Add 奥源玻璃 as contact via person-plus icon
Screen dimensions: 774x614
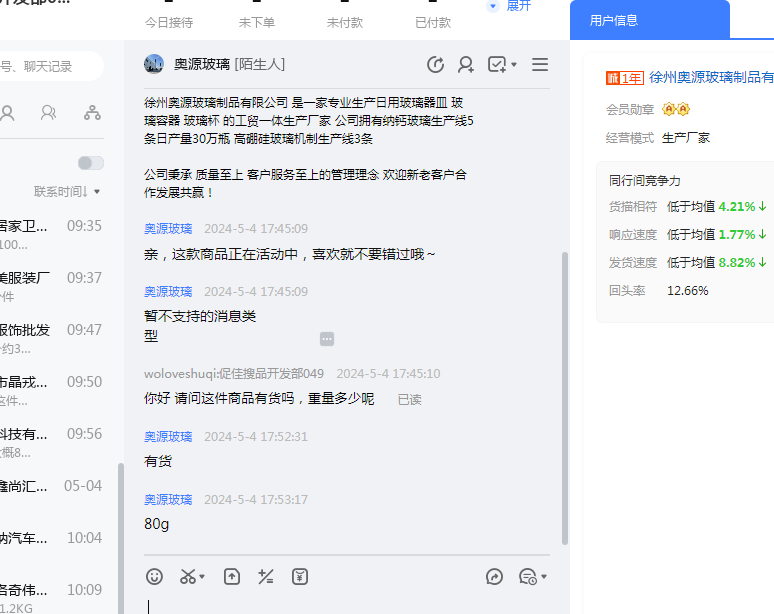coord(466,65)
